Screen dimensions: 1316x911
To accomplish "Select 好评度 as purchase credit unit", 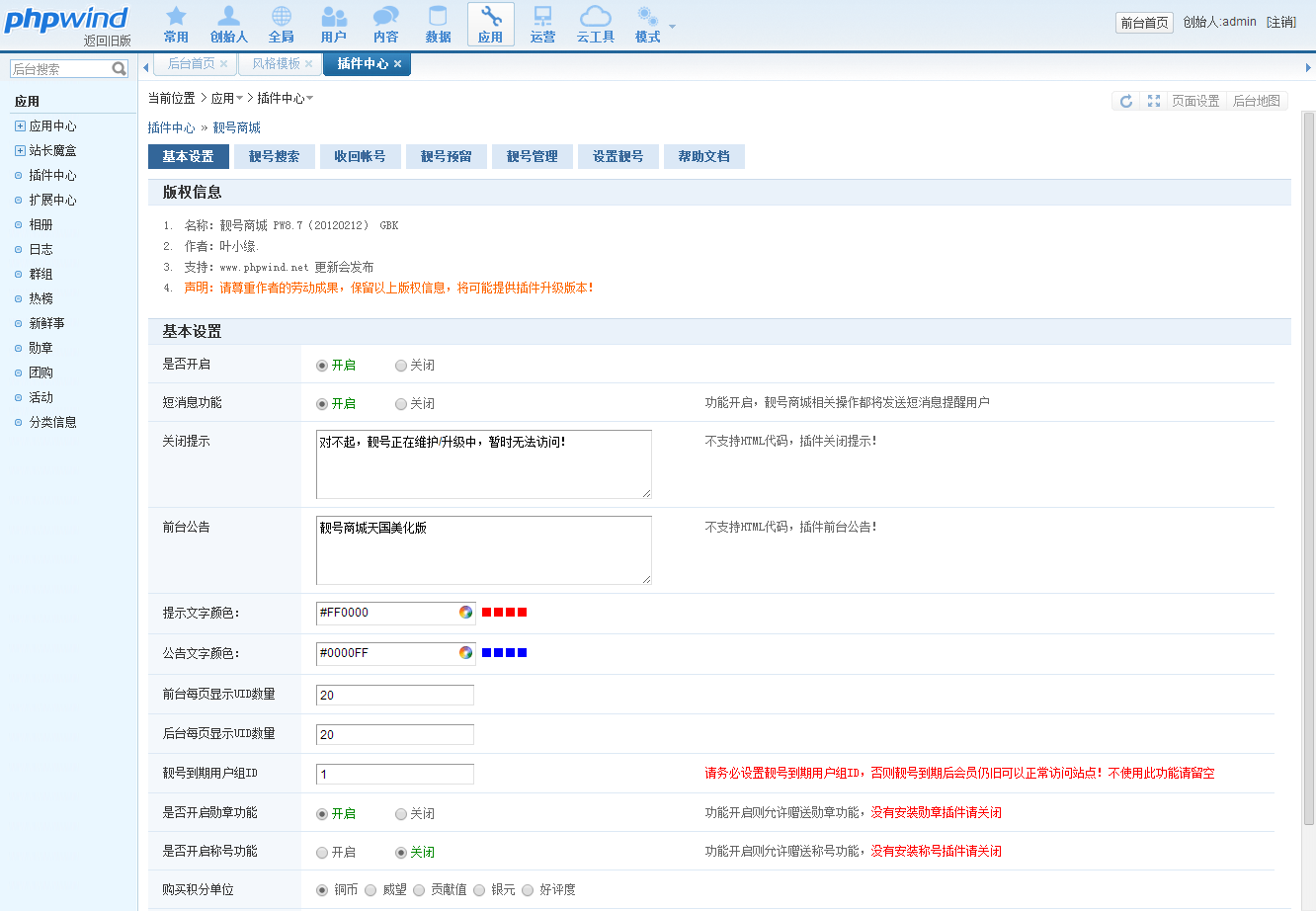I will point(528,890).
